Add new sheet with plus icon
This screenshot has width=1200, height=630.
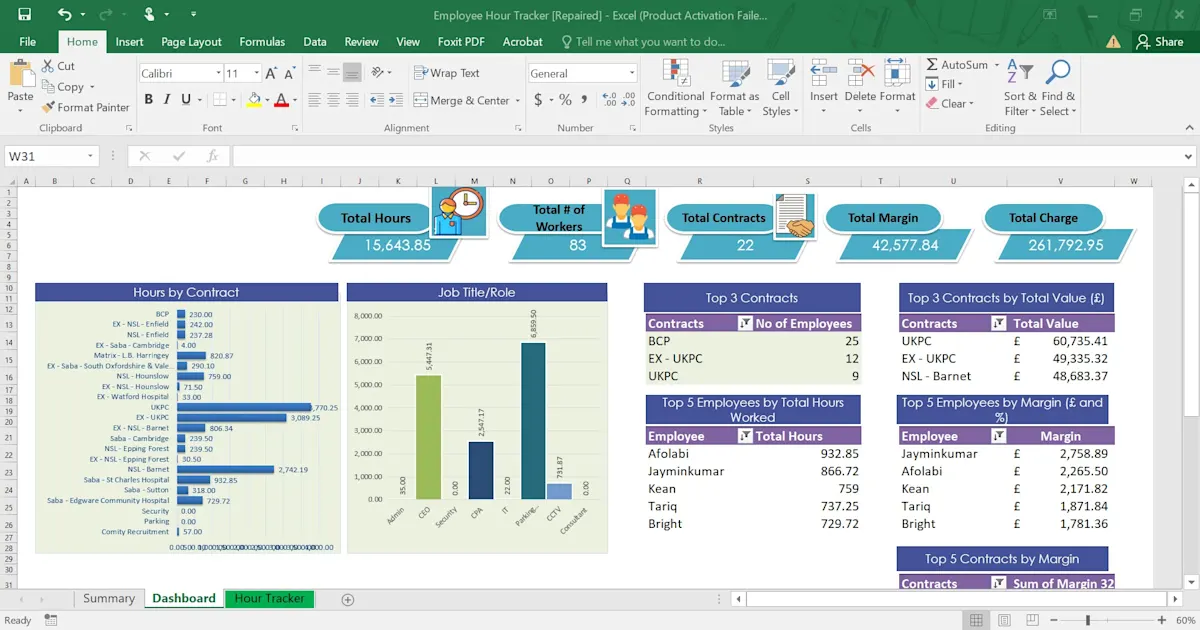point(348,599)
